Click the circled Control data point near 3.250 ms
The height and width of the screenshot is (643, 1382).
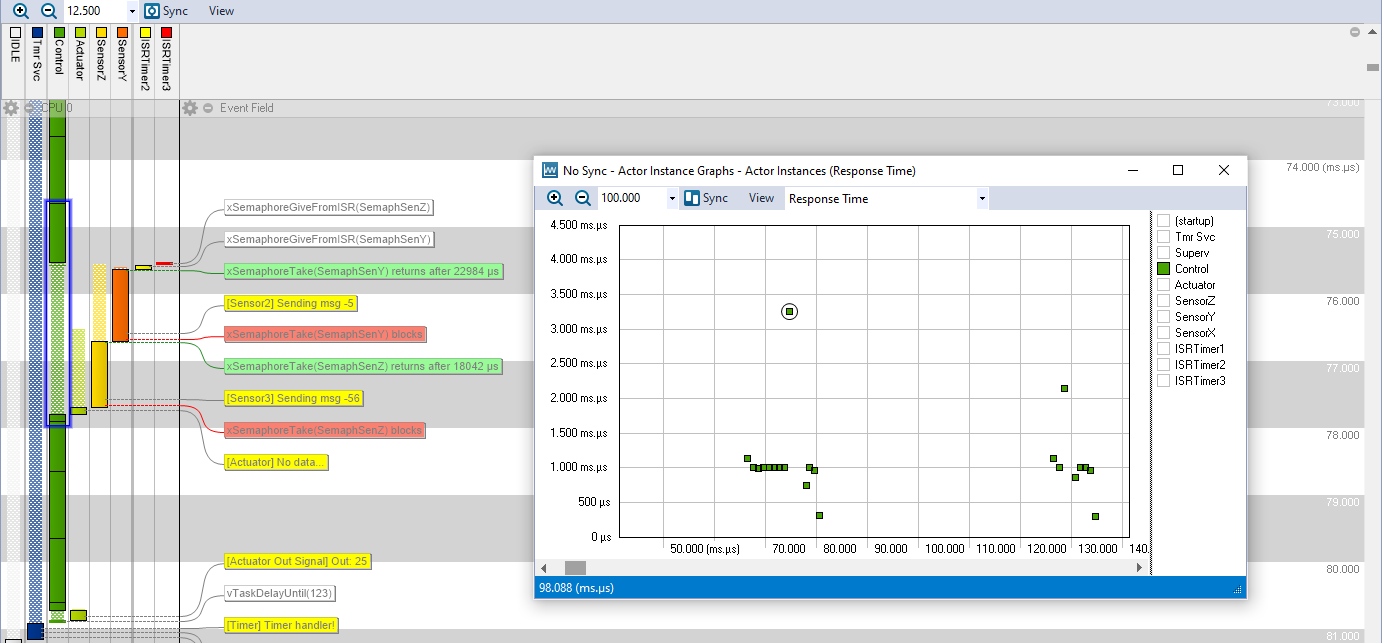(789, 312)
